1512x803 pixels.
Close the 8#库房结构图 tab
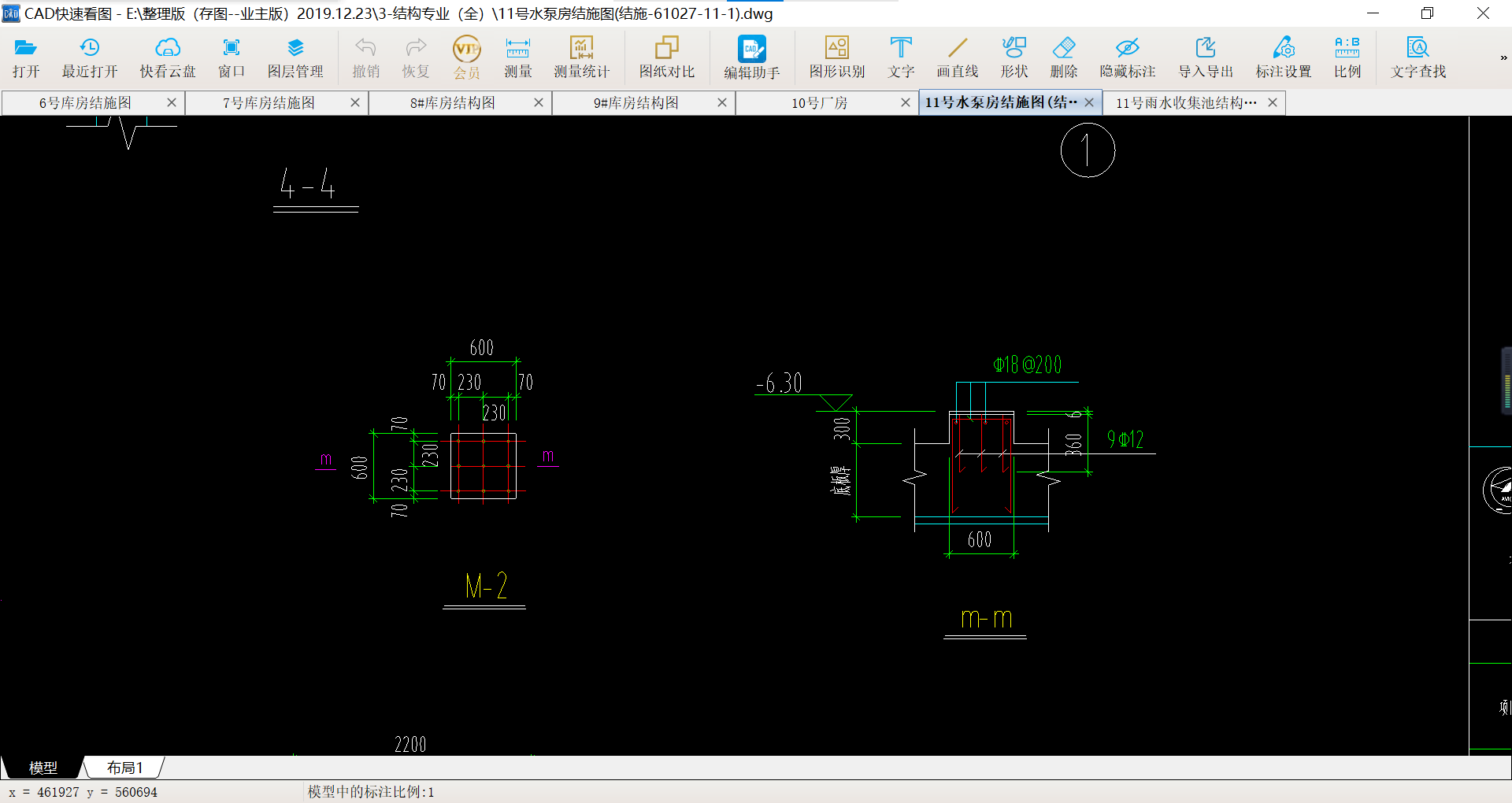click(539, 102)
